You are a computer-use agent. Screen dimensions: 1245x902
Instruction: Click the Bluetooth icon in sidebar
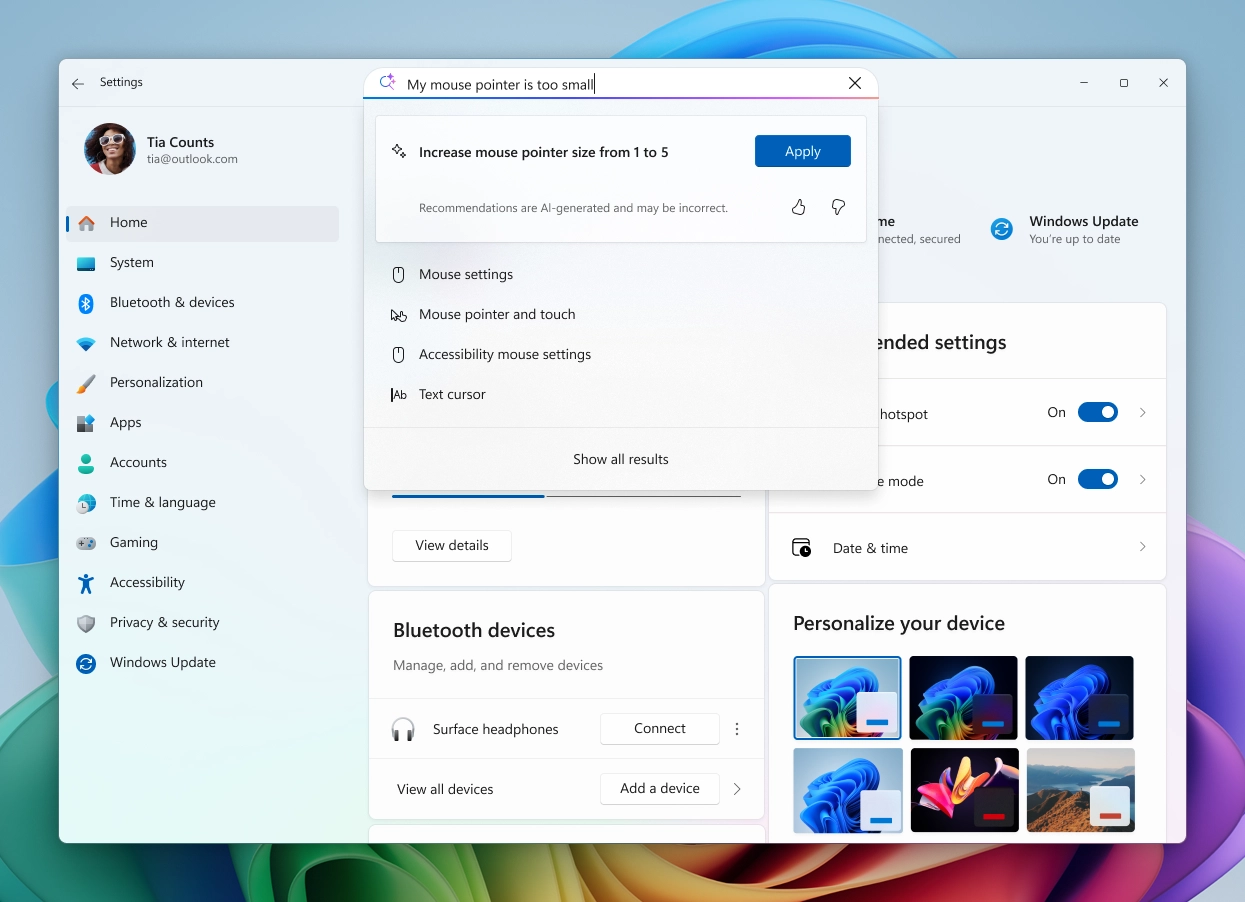(86, 303)
